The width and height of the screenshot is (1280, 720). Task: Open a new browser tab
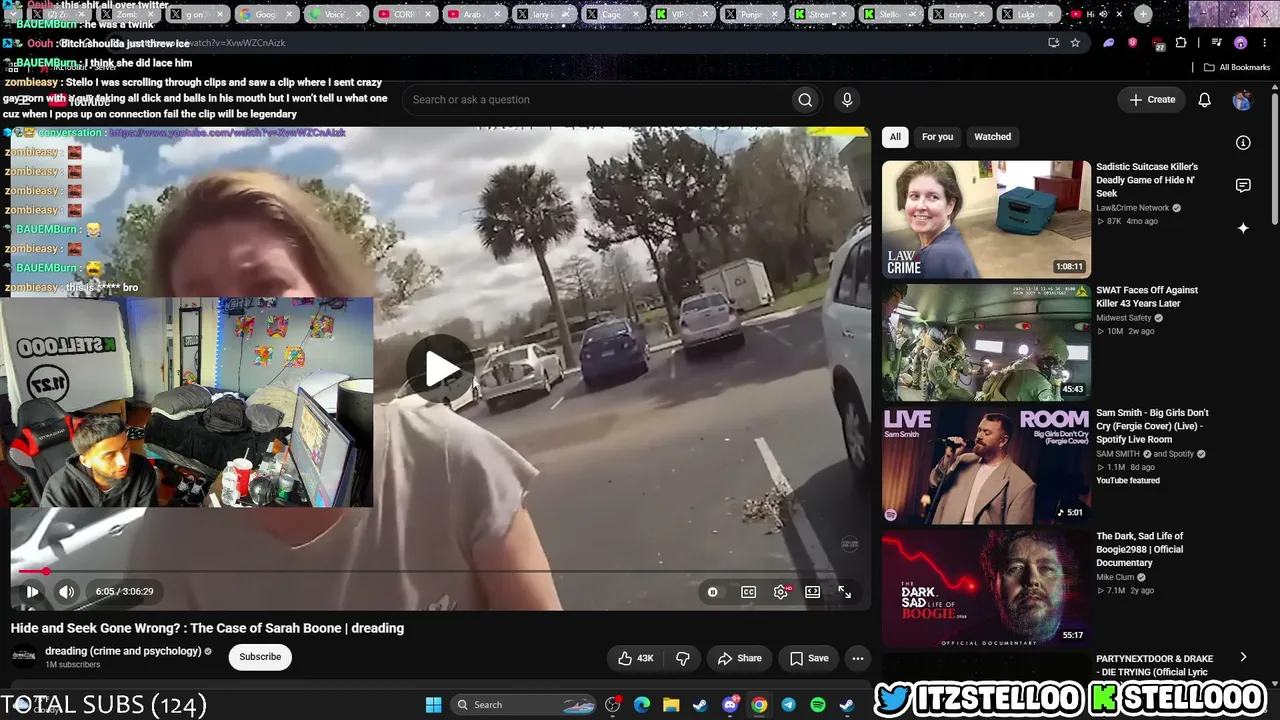tap(1143, 14)
